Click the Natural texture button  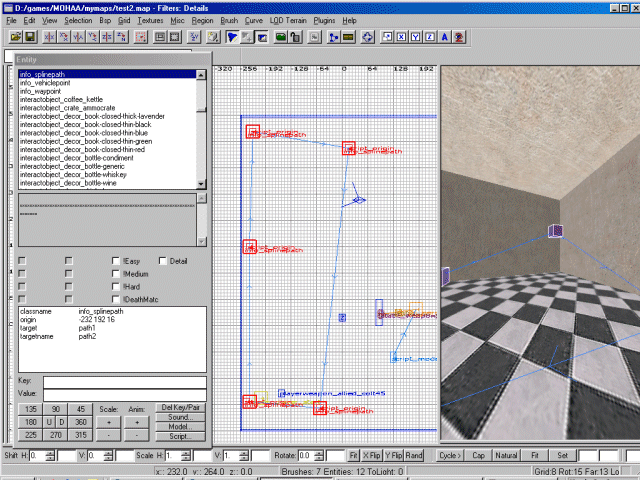[507, 455]
